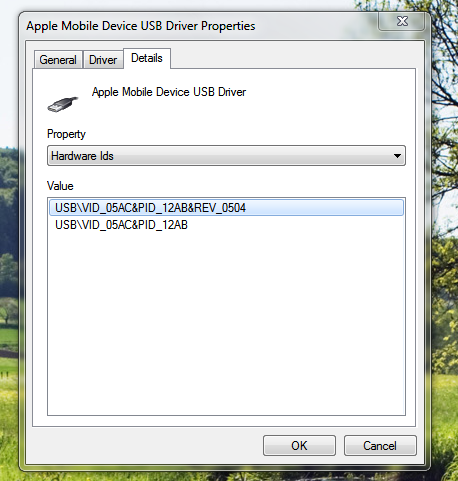This screenshot has height=481, width=458.
Task: Click the tree on the desktop wallpaper
Action: click(x=442, y=133)
